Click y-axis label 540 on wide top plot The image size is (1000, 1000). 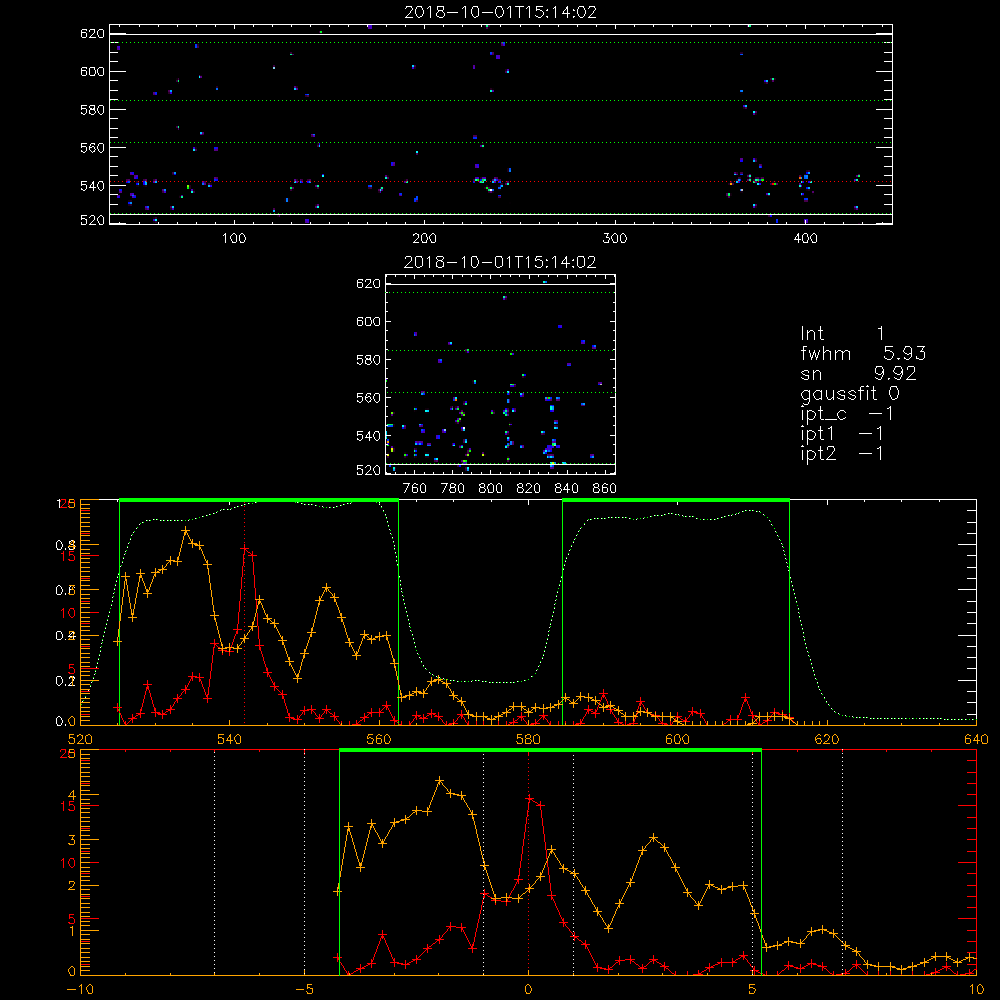(92, 186)
